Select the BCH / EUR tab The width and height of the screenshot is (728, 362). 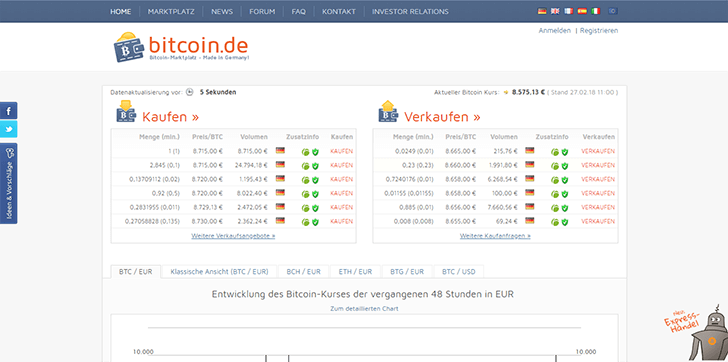pyautogui.click(x=304, y=272)
